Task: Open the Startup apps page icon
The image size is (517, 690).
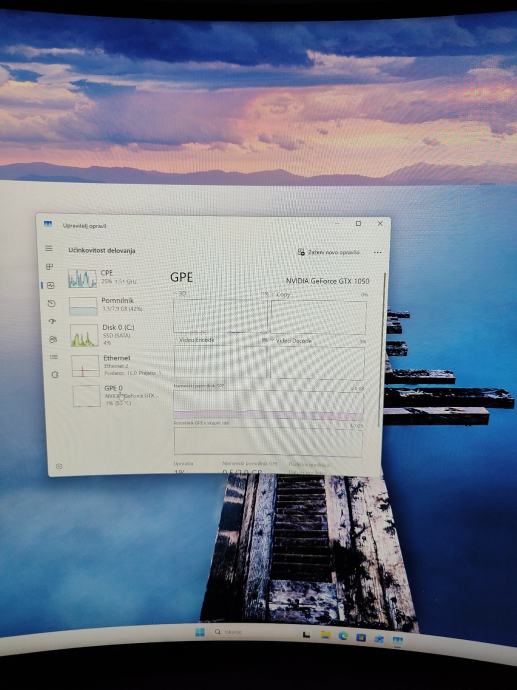Action: click(x=52, y=322)
